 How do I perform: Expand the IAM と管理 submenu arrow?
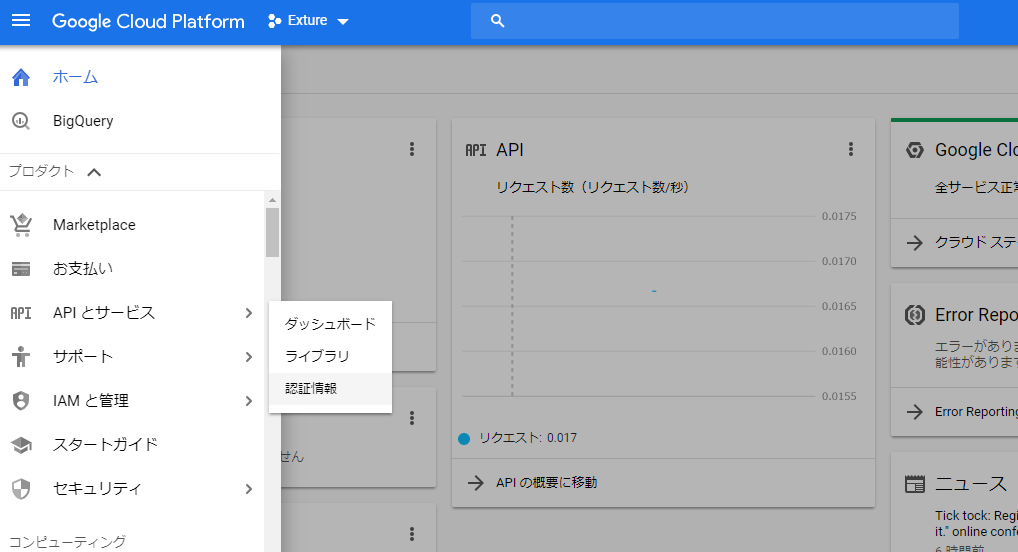coord(249,401)
